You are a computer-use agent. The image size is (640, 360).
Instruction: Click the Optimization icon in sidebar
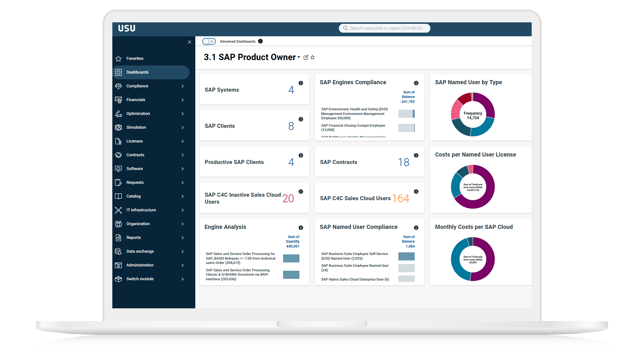coord(118,114)
